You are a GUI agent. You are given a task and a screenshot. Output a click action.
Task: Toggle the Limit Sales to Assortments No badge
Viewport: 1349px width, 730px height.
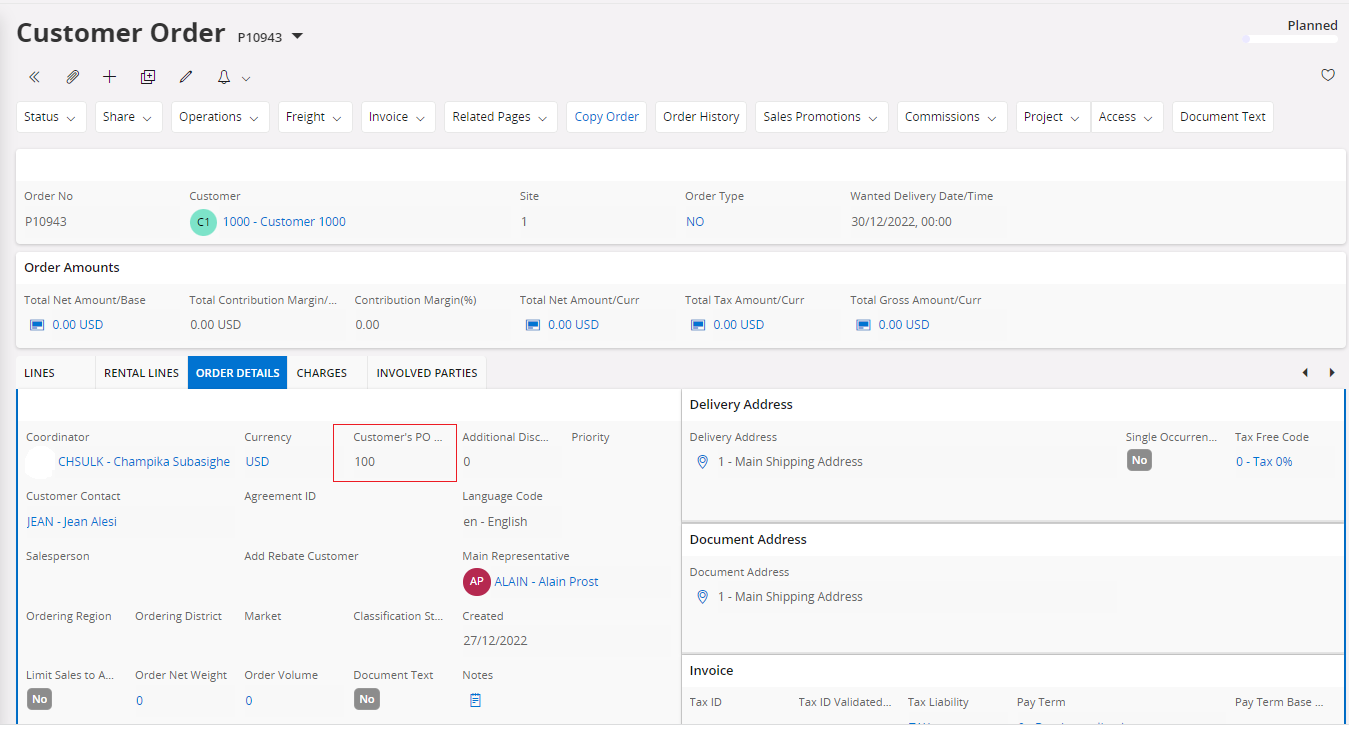pyautogui.click(x=40, y=699)
